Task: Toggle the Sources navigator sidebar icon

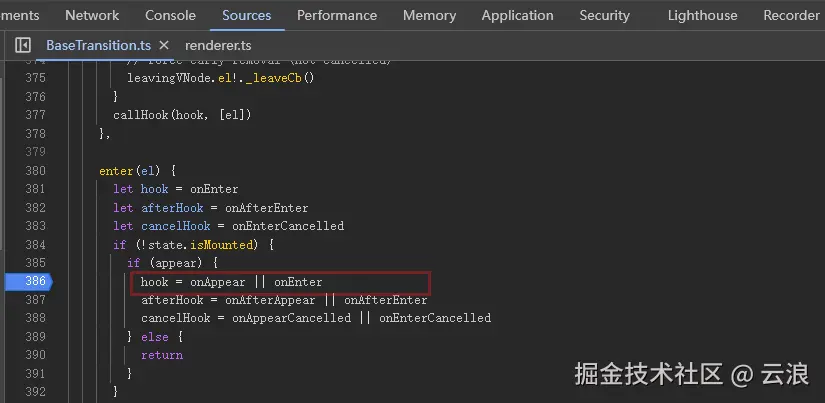Action: [x=23, y=46]
